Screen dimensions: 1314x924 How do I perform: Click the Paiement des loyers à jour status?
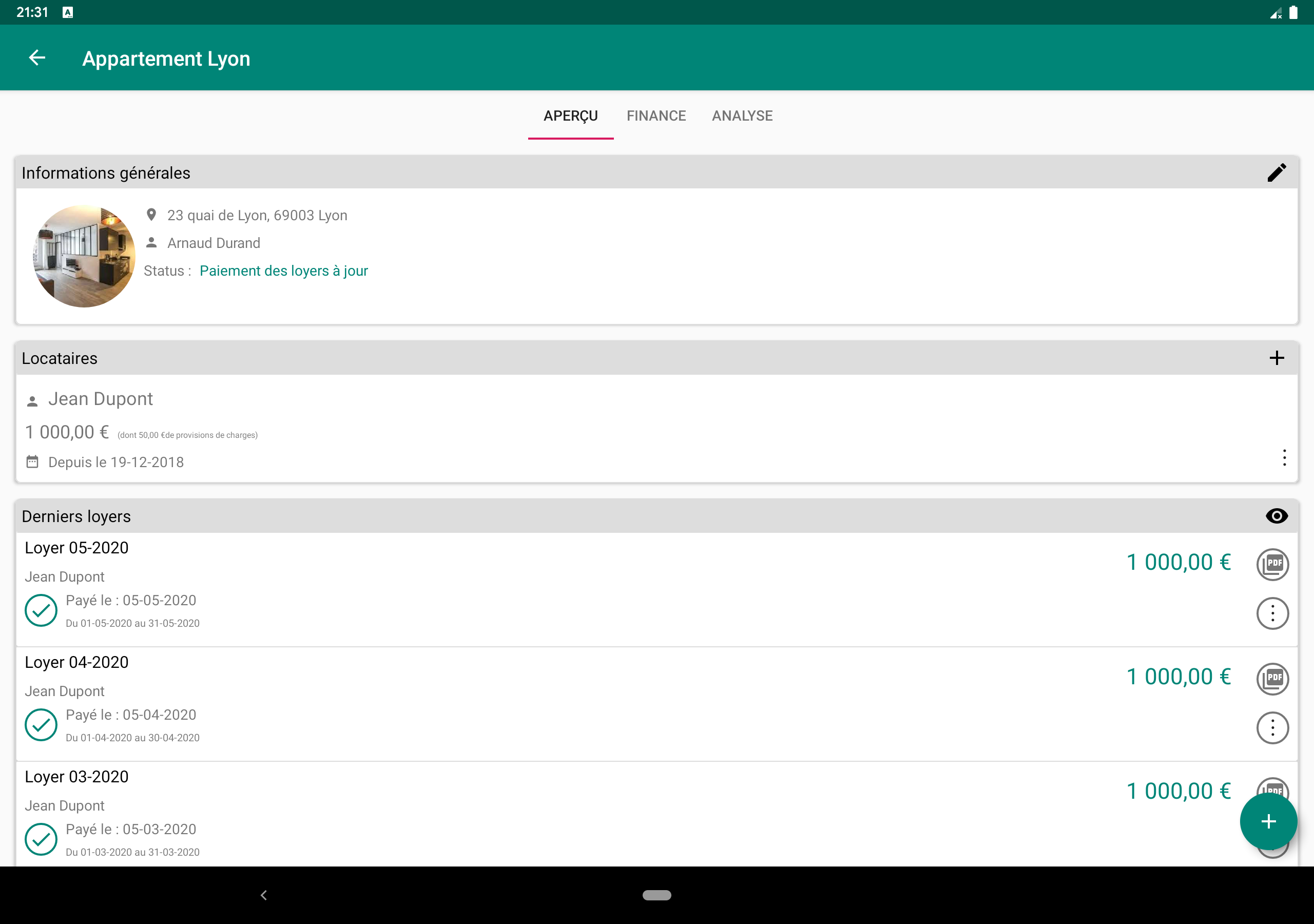coord(283,271)
